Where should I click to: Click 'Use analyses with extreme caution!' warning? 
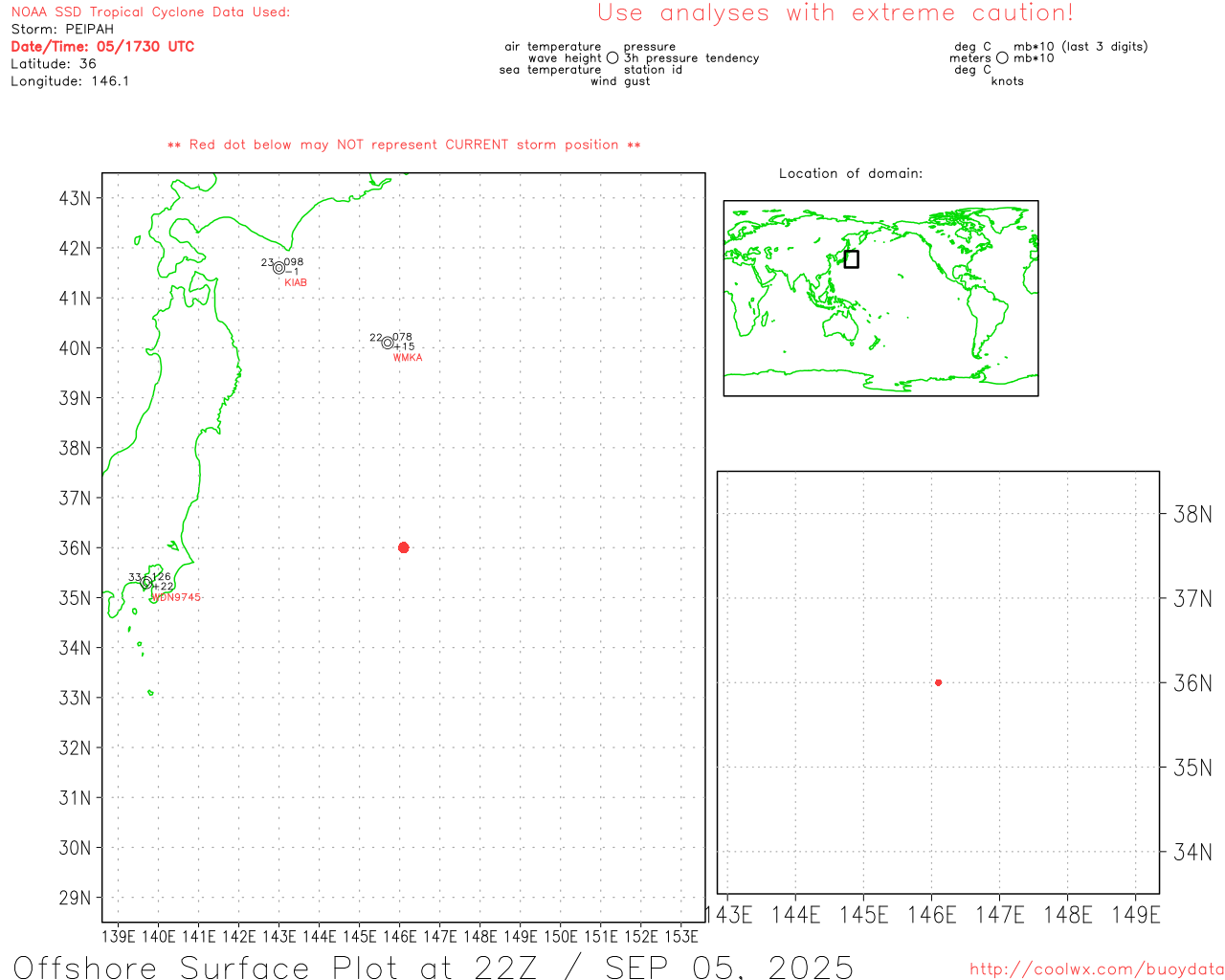pyautogui.click(x=835, y=13)
